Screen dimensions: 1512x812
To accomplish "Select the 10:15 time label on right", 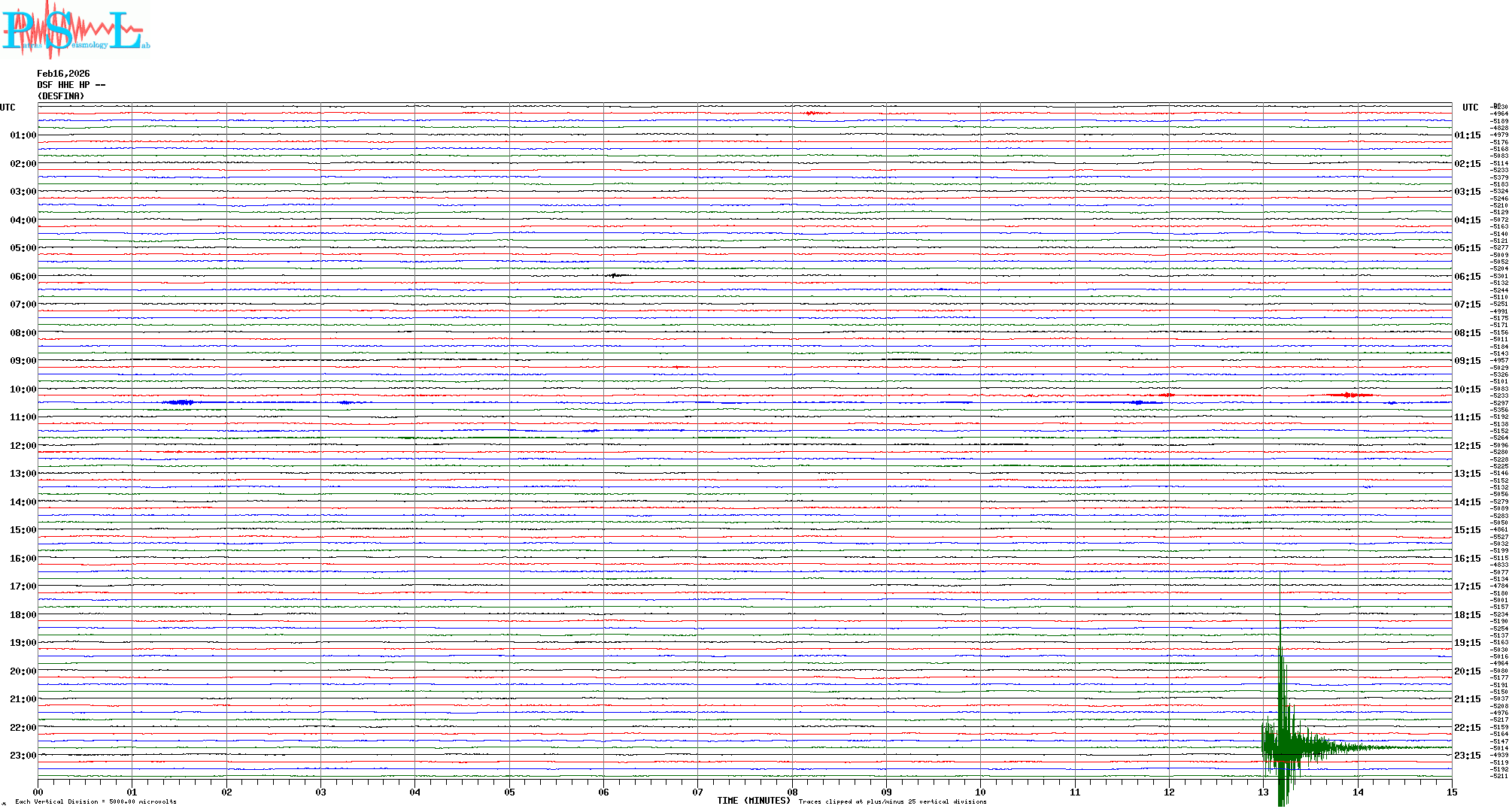I will pos(1467,389).
